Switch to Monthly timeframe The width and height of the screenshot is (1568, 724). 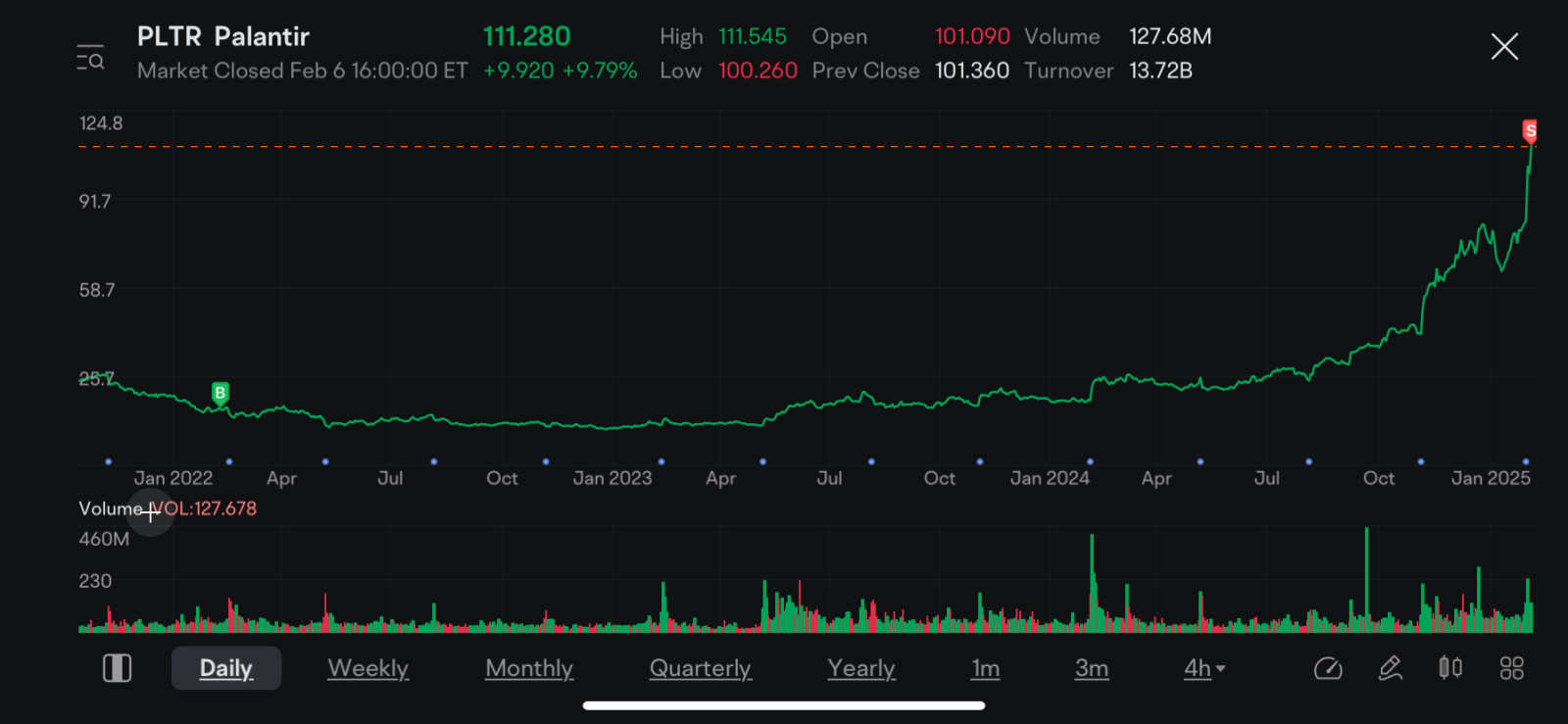[x=529, y=668]
